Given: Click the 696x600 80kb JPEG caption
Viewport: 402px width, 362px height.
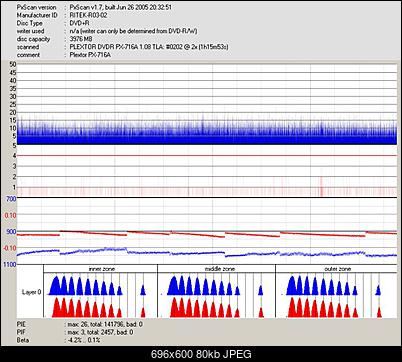Looking at the screenshot, I should pyautogui.click(x=201, y=354).
